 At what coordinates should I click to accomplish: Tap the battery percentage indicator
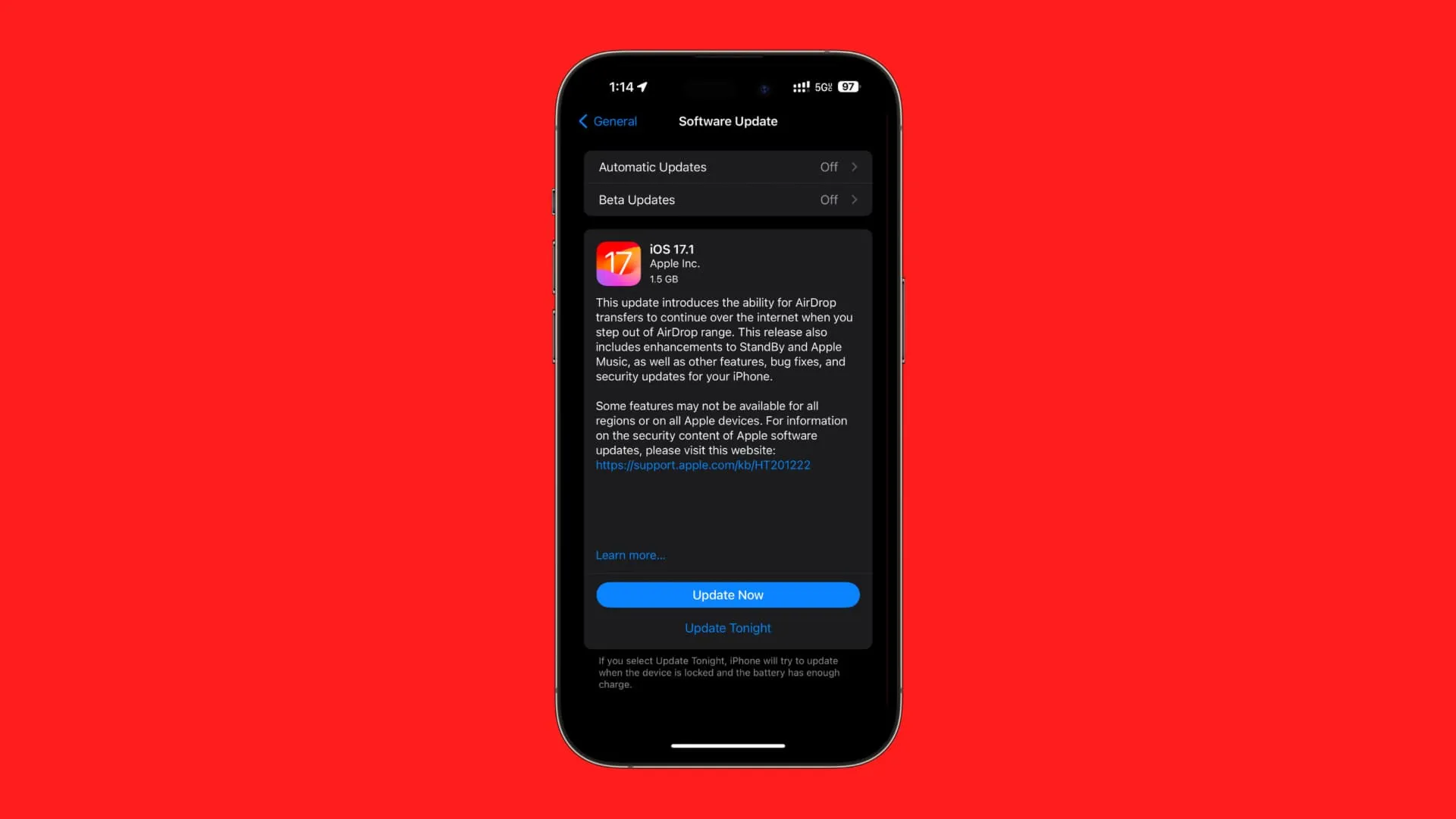point(848,87)
